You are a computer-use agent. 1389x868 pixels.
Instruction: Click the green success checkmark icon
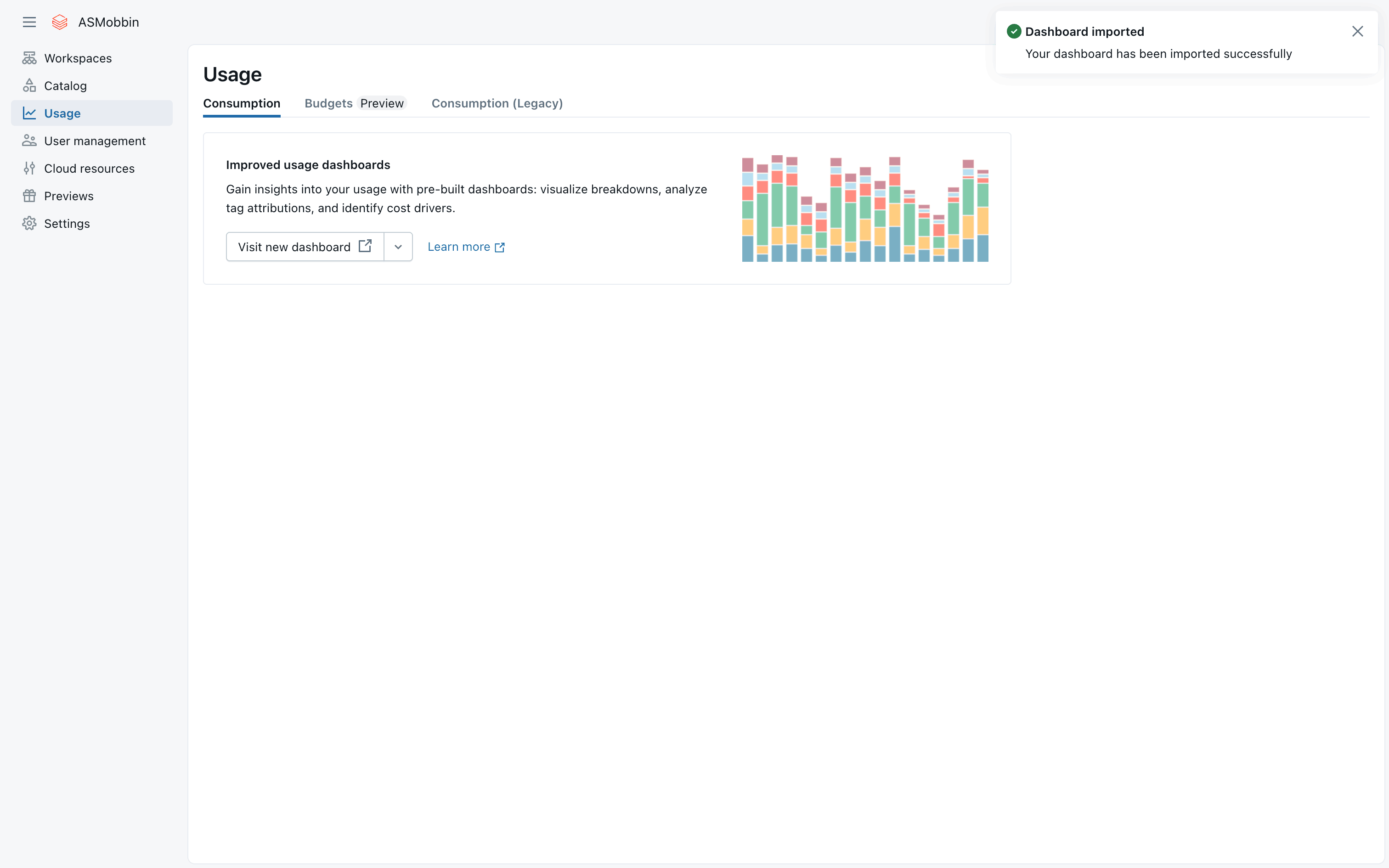(x=1014, y=32)
